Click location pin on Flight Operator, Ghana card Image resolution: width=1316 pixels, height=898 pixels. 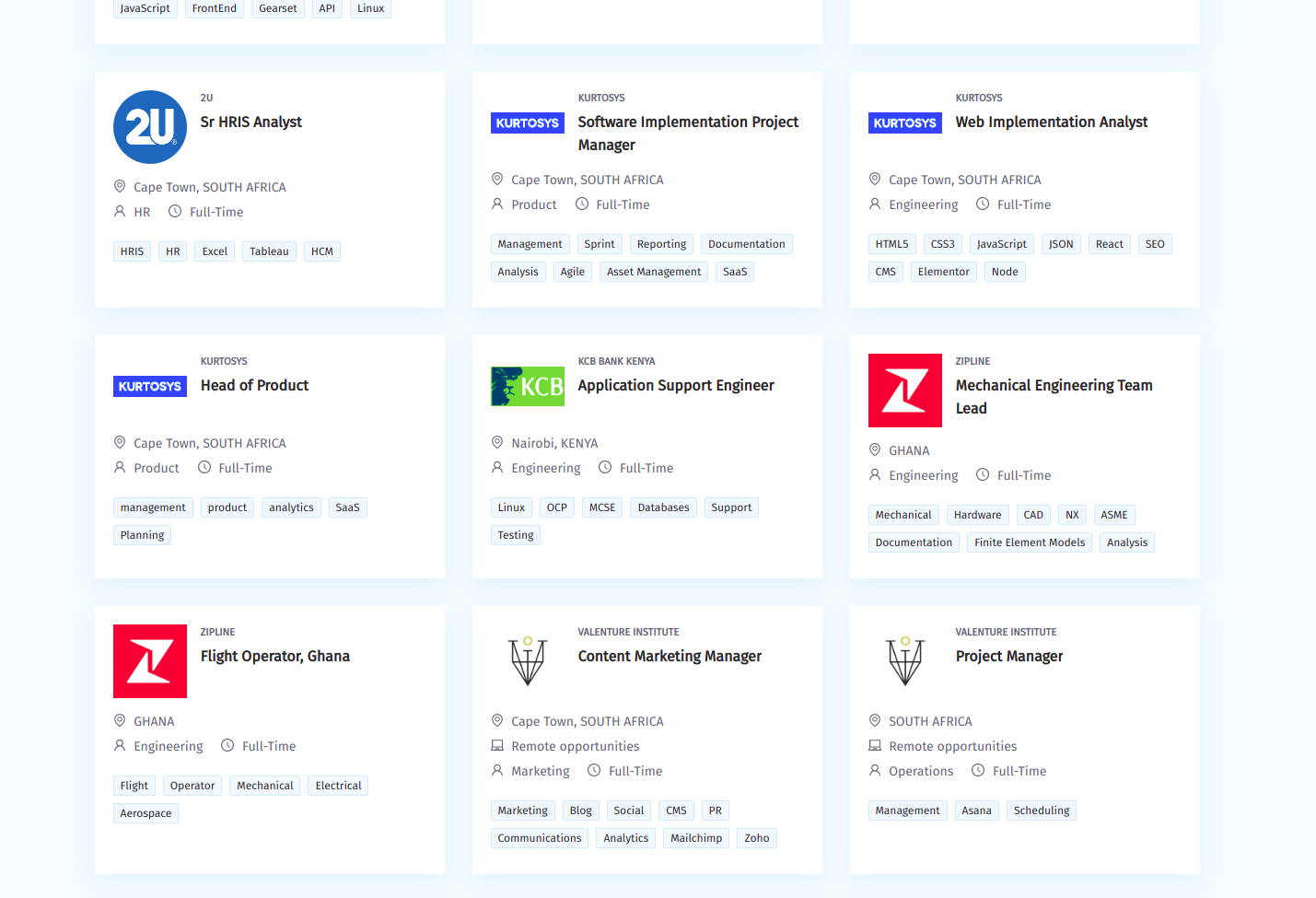pyautogui.click(x=120, y=720)
